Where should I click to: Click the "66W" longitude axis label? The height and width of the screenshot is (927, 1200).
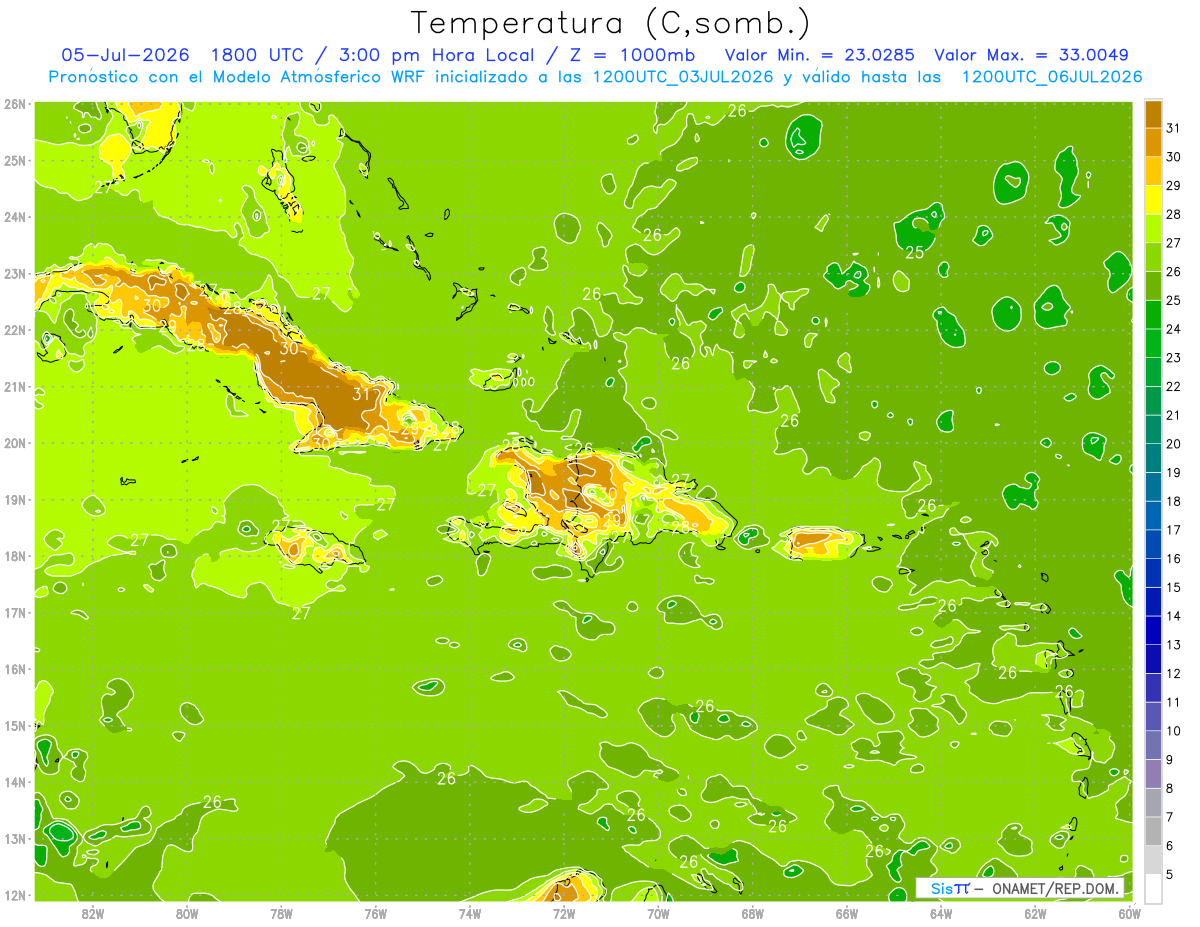pyautogui.click(x=846, y=913)
